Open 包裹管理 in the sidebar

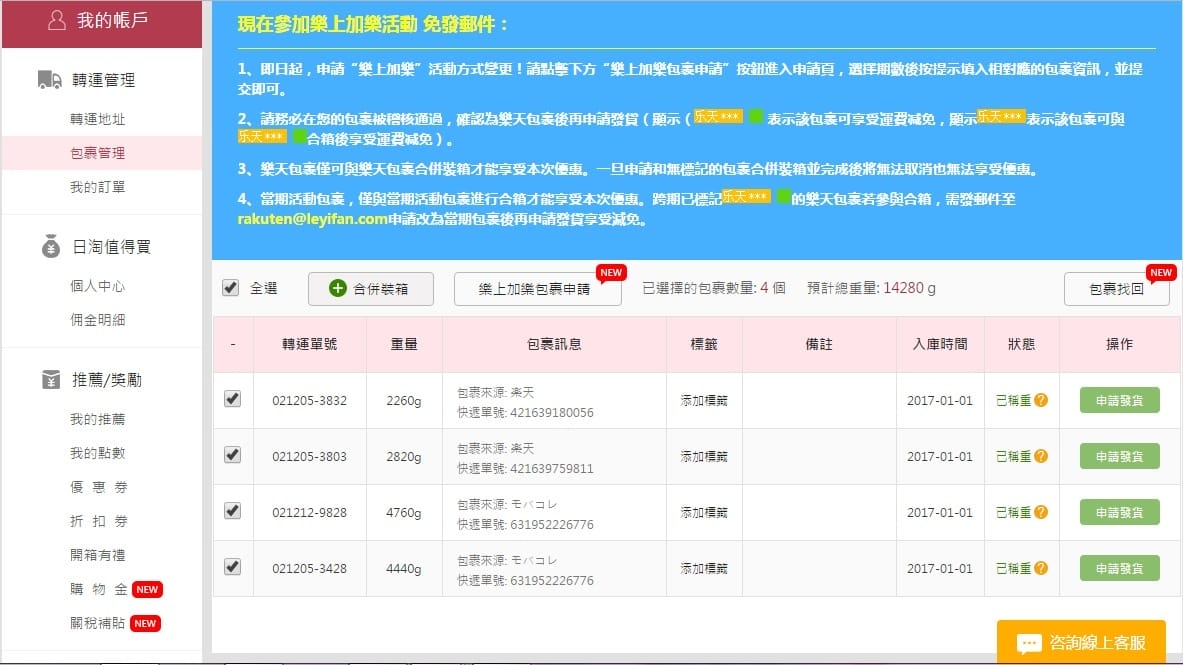[x=97, y=153]
